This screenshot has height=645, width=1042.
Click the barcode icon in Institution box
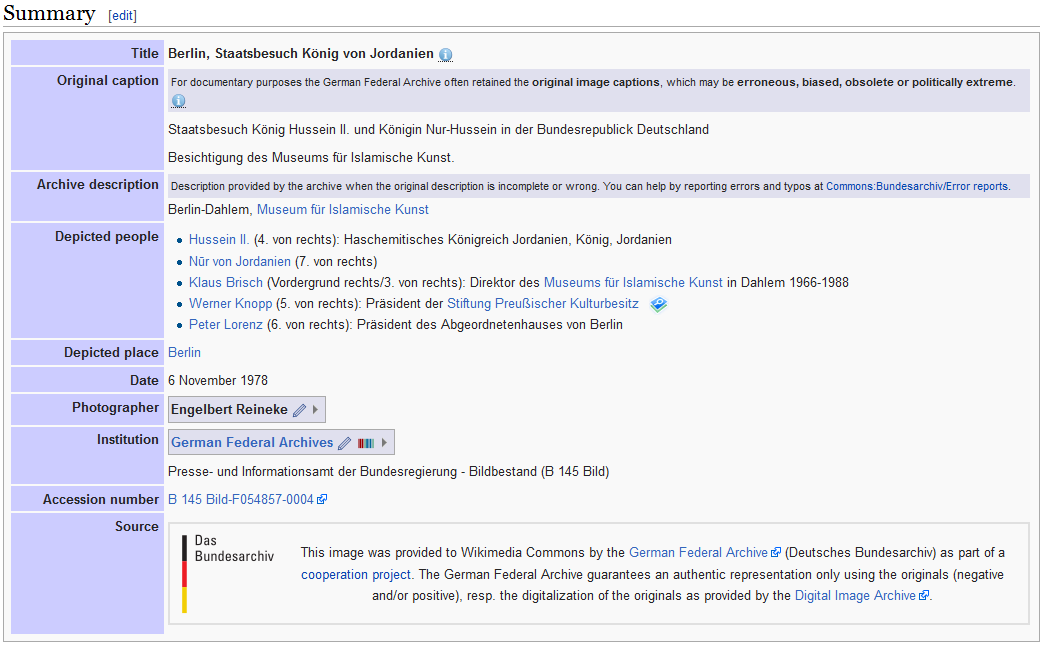click(365, 443)
